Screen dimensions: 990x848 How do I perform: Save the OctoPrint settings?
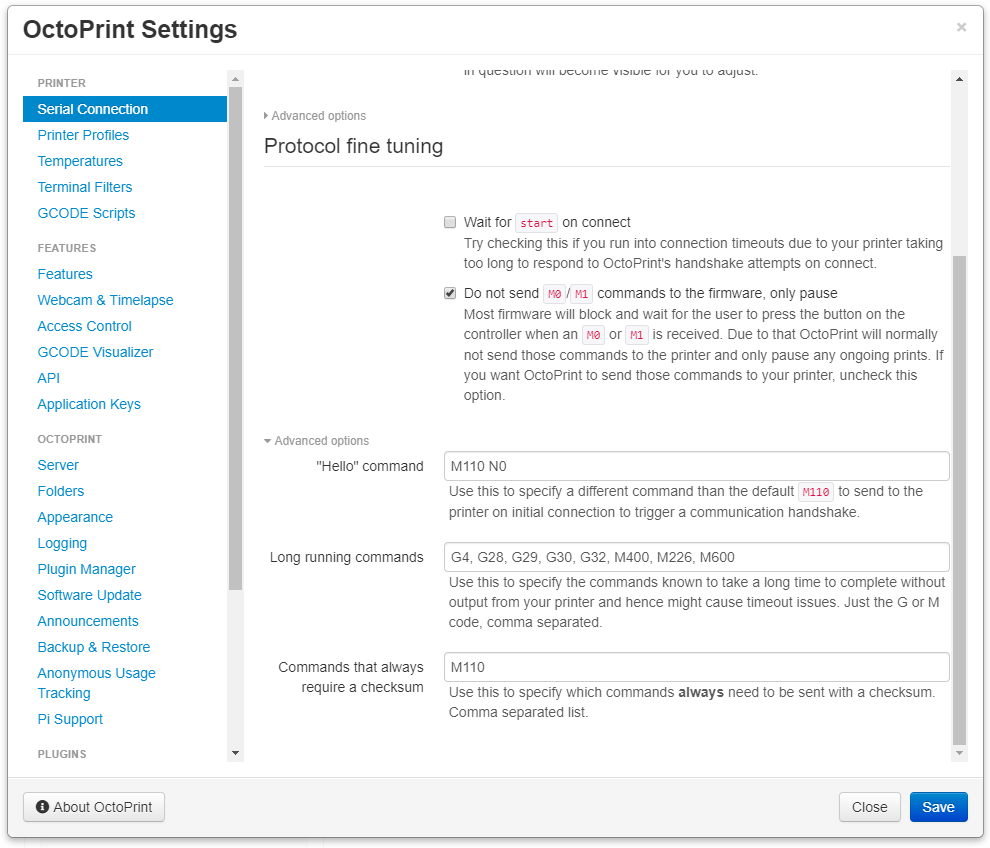pyautogui.click(x=937, y=807)
